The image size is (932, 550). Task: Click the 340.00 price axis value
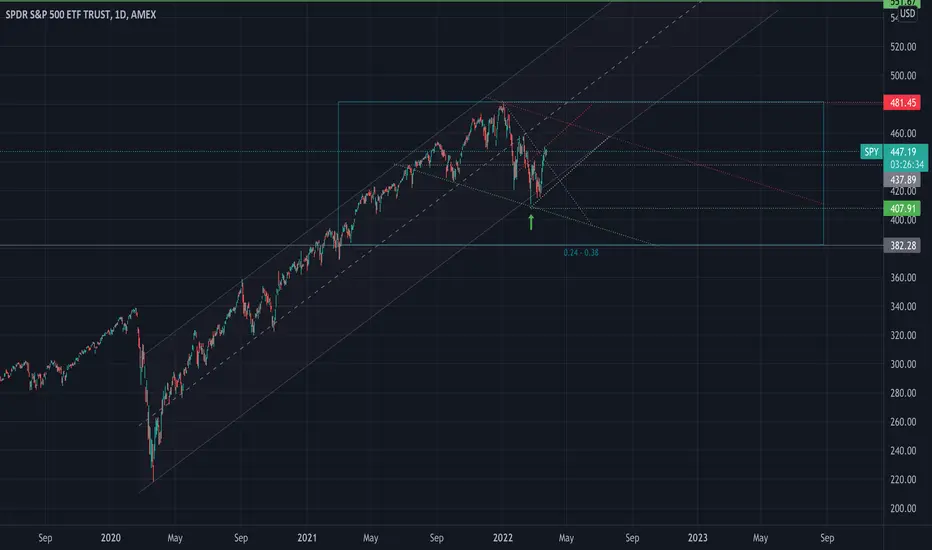click(x=903, y=307)
